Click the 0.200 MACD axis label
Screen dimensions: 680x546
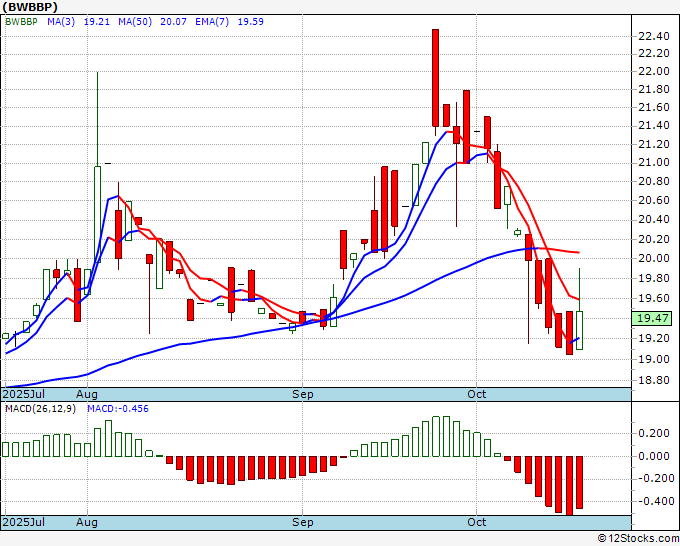[x=654, y=433]
